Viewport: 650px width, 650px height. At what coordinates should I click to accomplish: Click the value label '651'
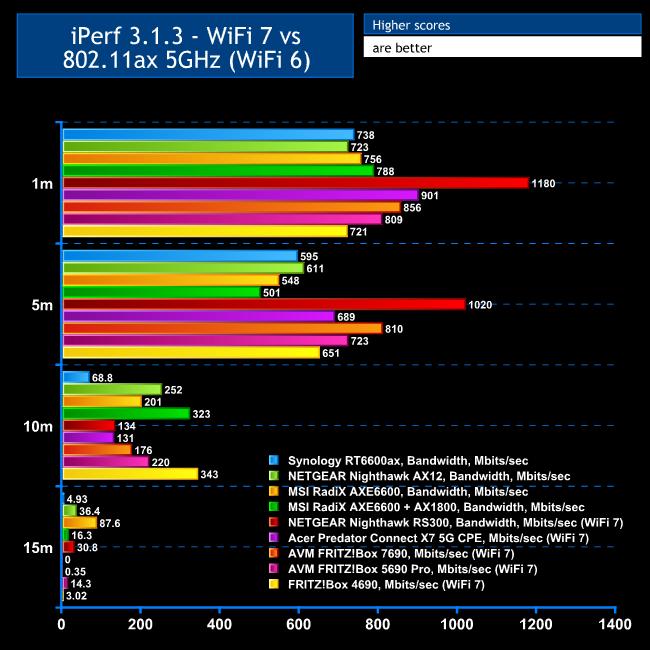pos(331,353)
